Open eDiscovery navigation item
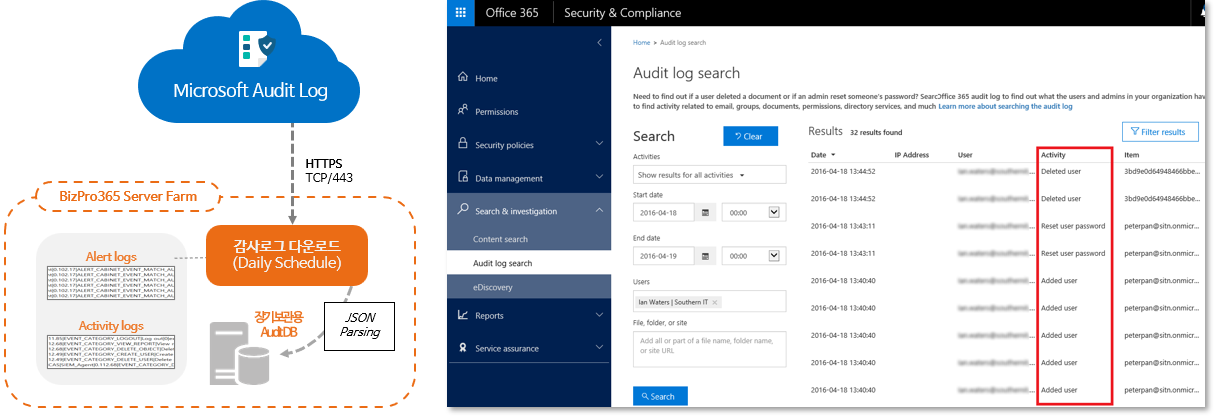Image resolution: width=1215 pixels, height=418 pixels. (528, 286)
